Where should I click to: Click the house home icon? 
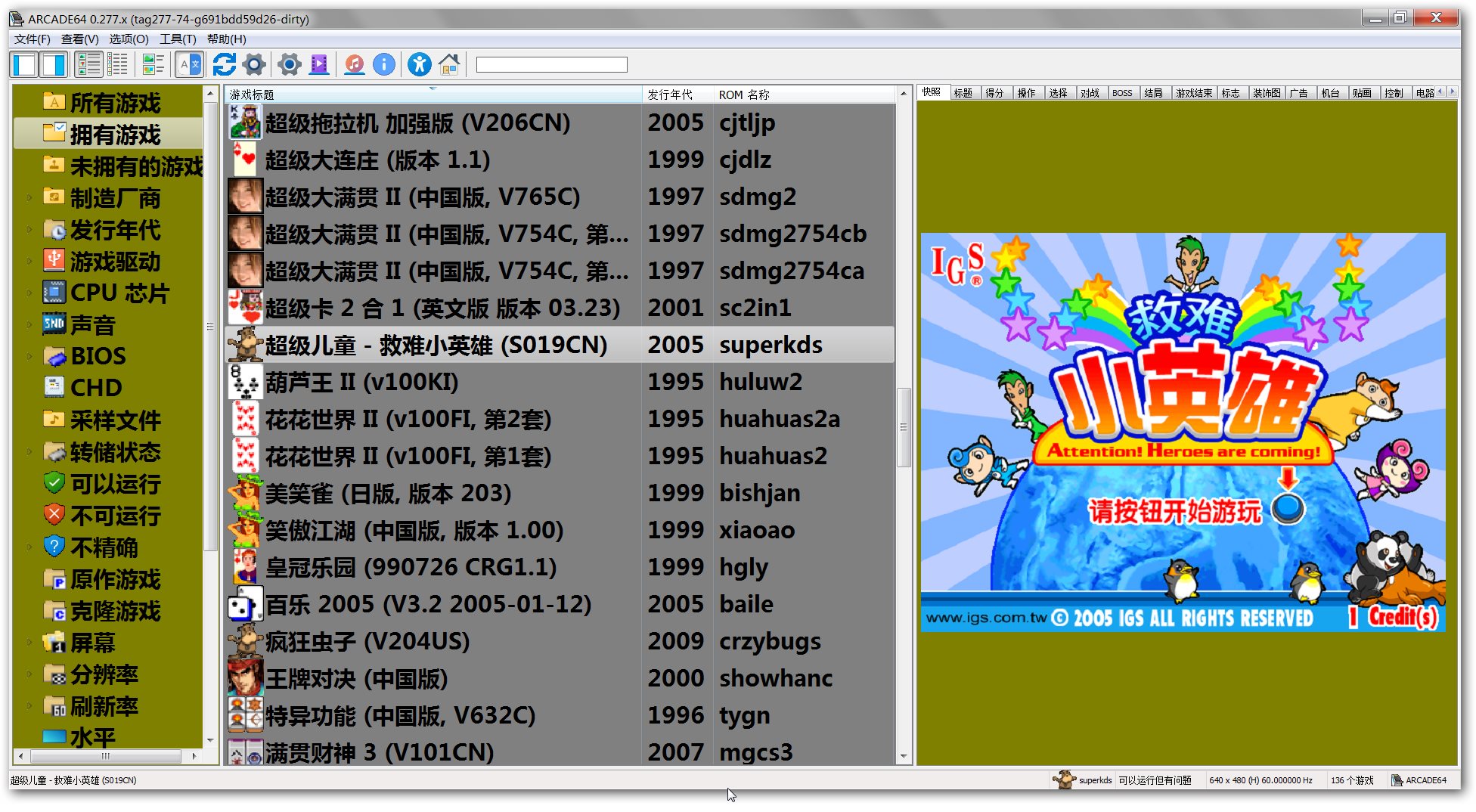(449, 65)
